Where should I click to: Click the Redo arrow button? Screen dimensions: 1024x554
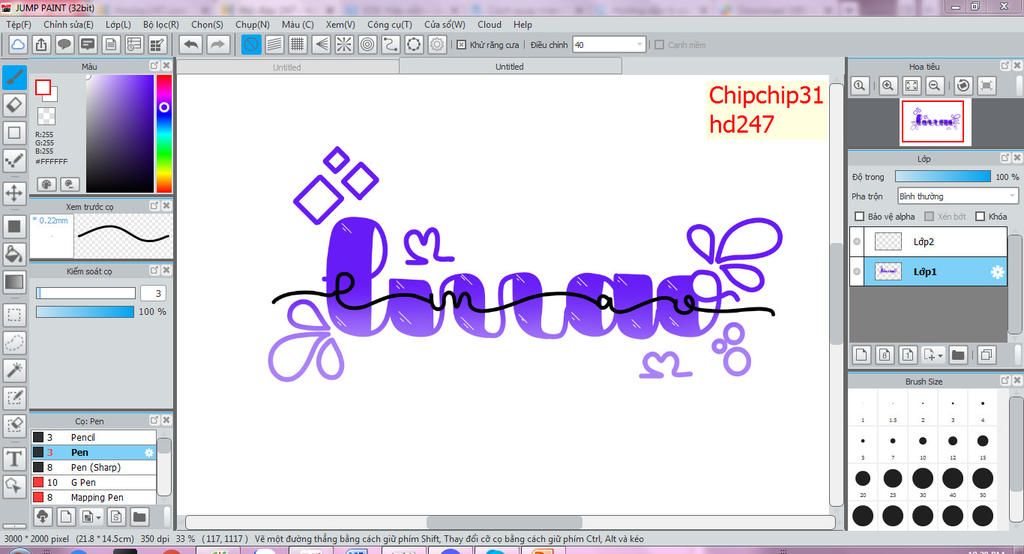218,44
